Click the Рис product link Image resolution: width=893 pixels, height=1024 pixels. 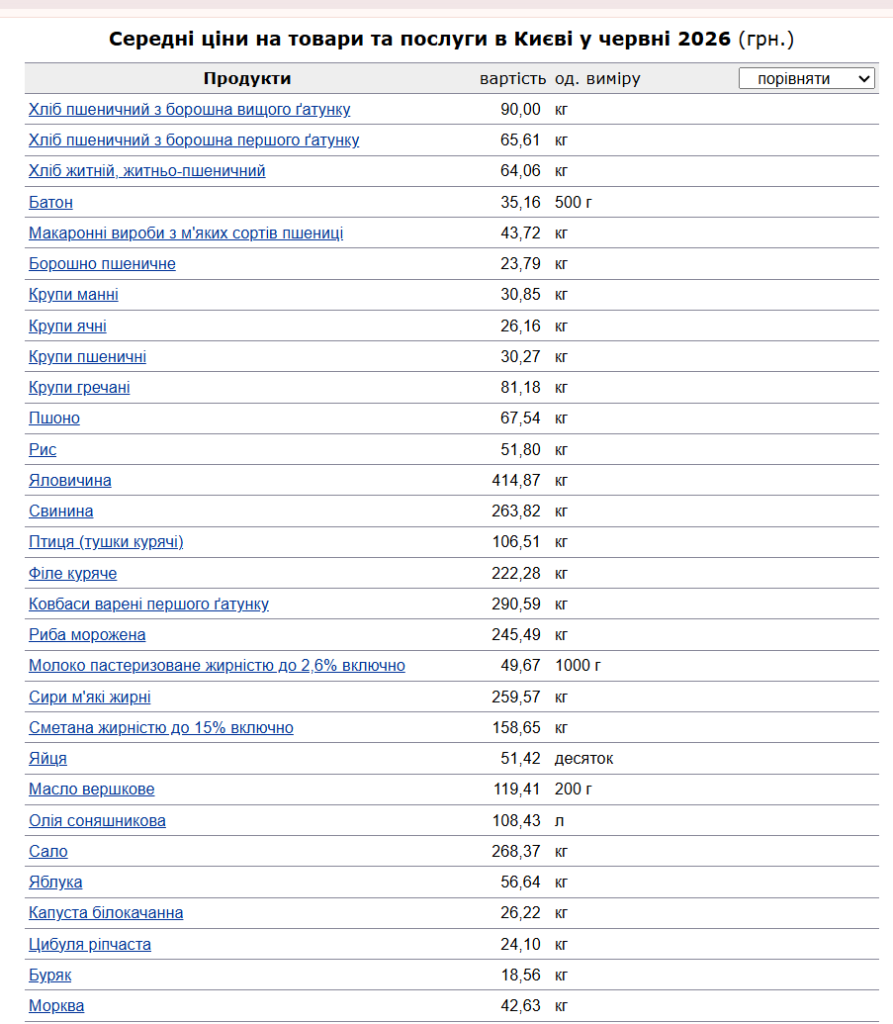(42, 449)
